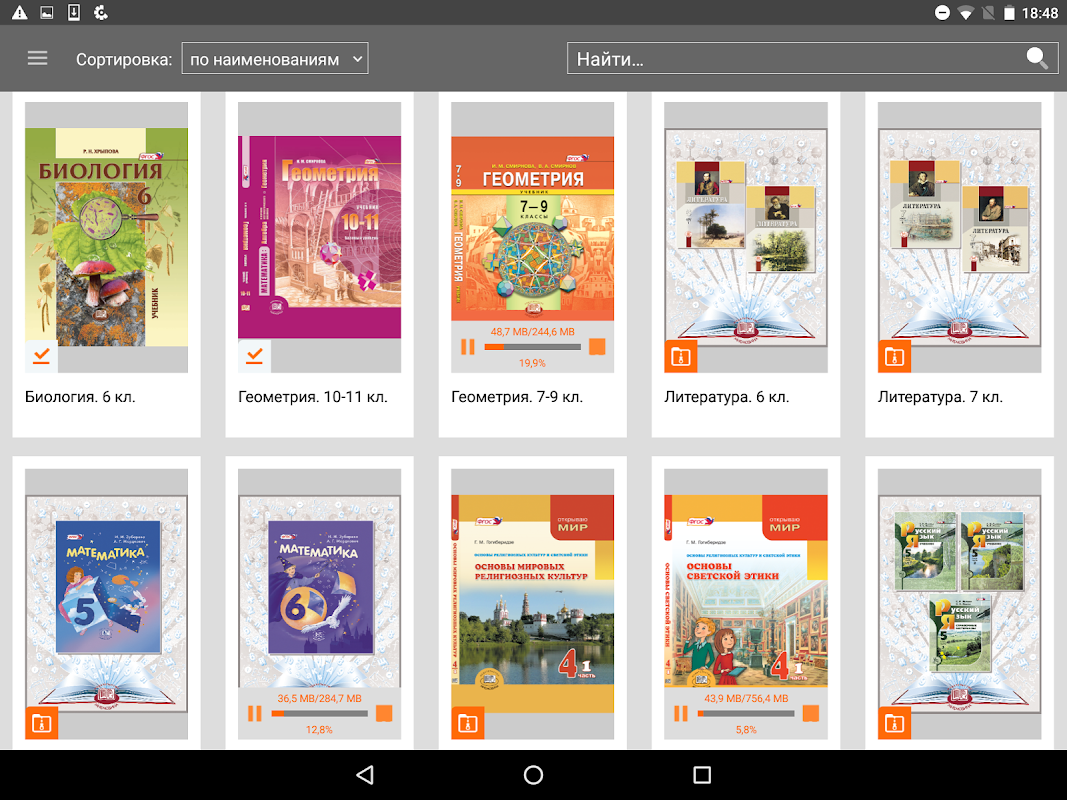Click the 12,8% progress percentage

(319, 730)
